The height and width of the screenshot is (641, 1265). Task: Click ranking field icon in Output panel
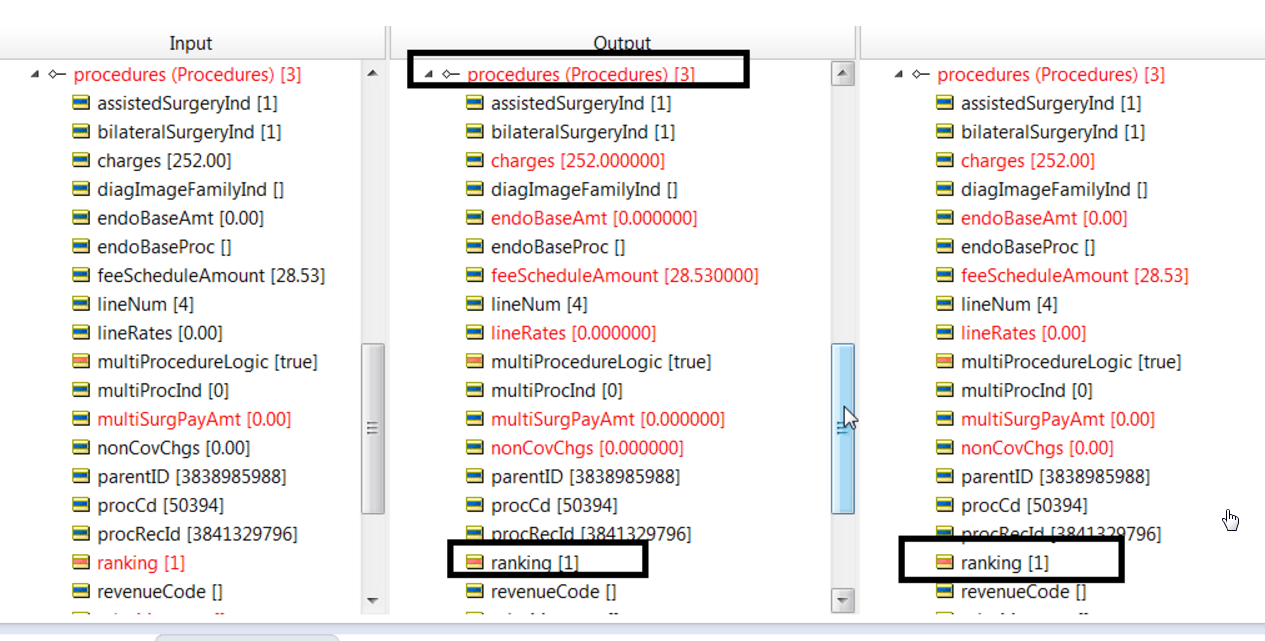click(x=475, y=563)
